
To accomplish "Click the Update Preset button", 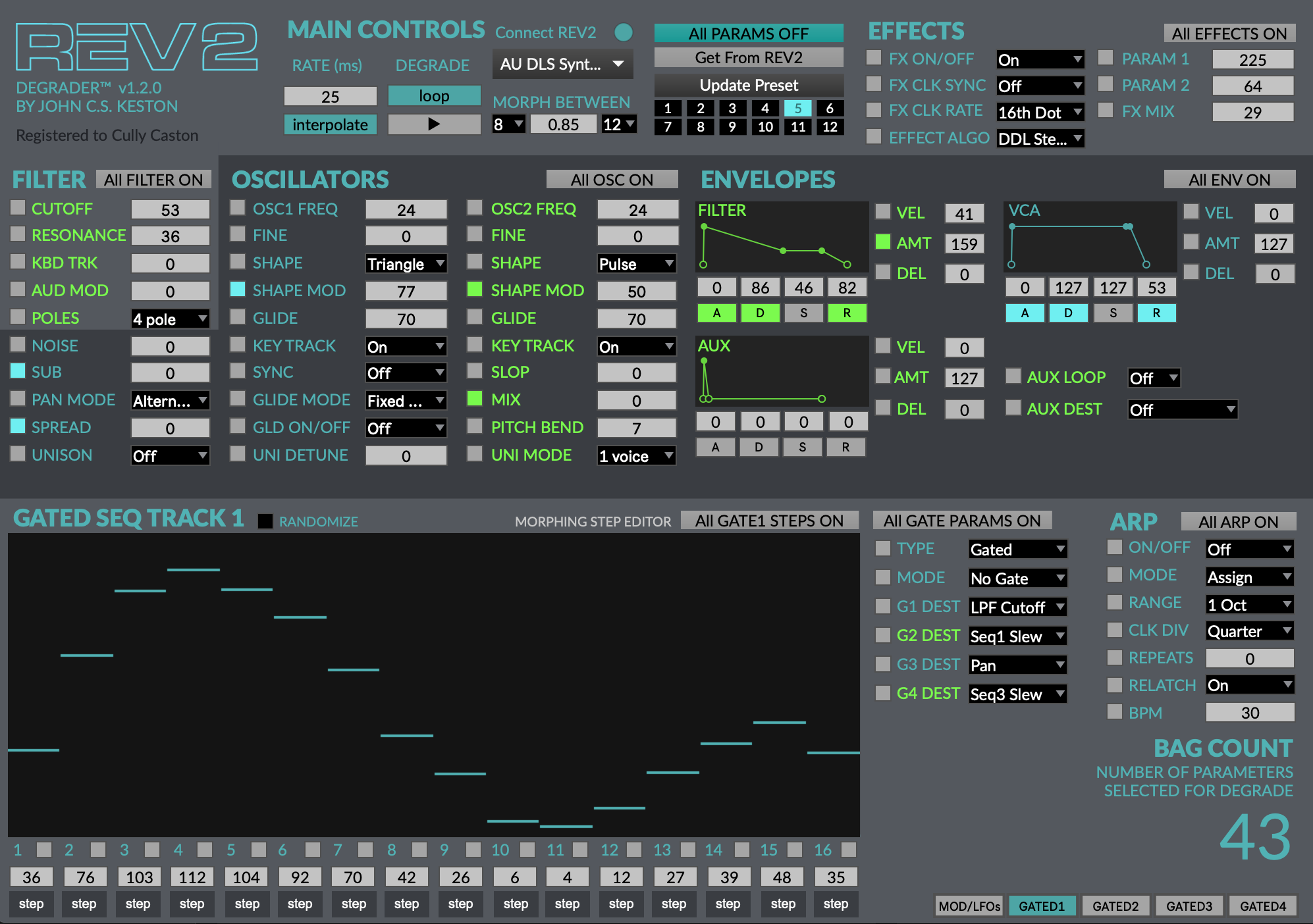I will 749,85.
